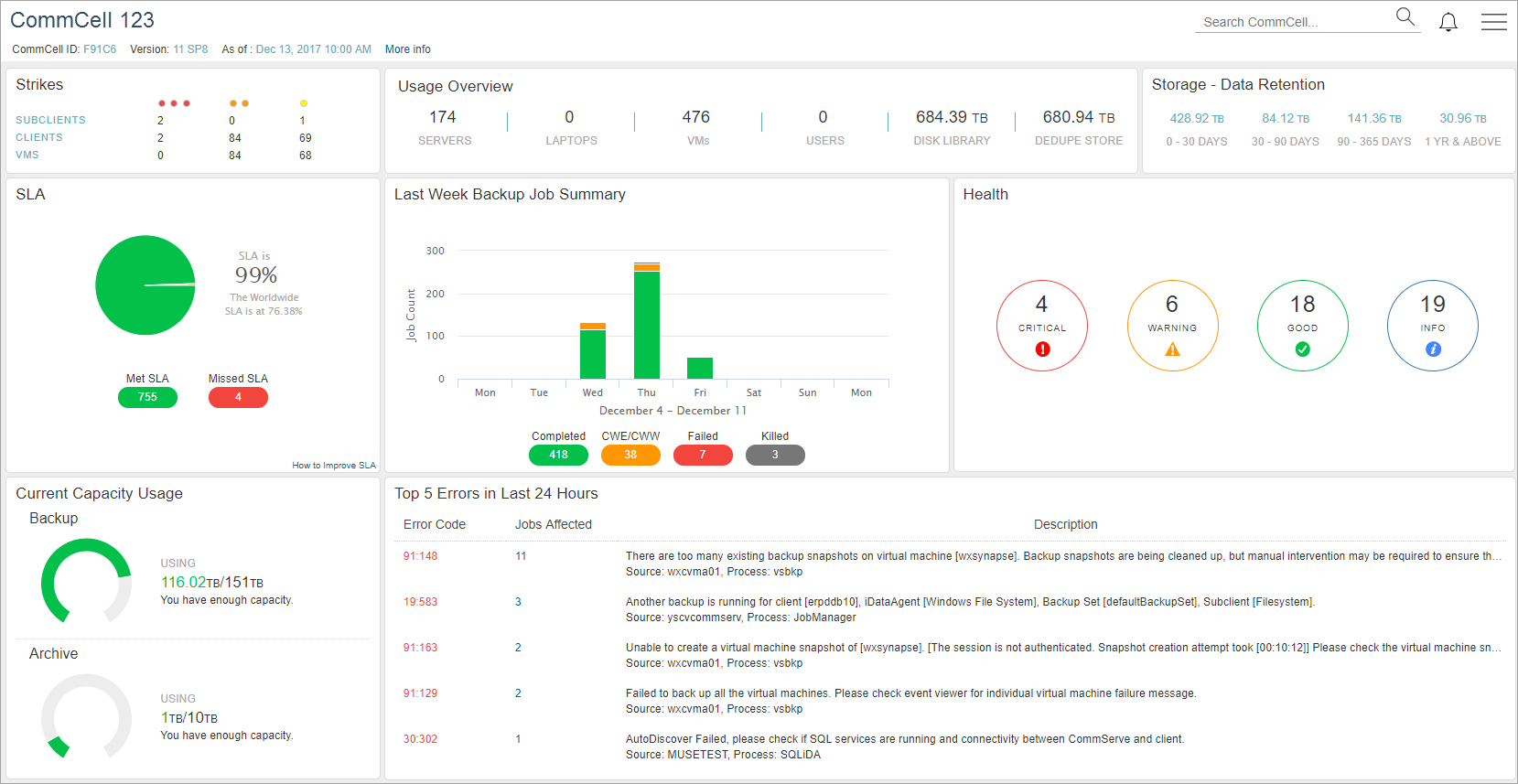Click the orange warning triangle icon
Image resolution: width=1518 pixels, height=784 pixels.
[x=1172, y=349]
